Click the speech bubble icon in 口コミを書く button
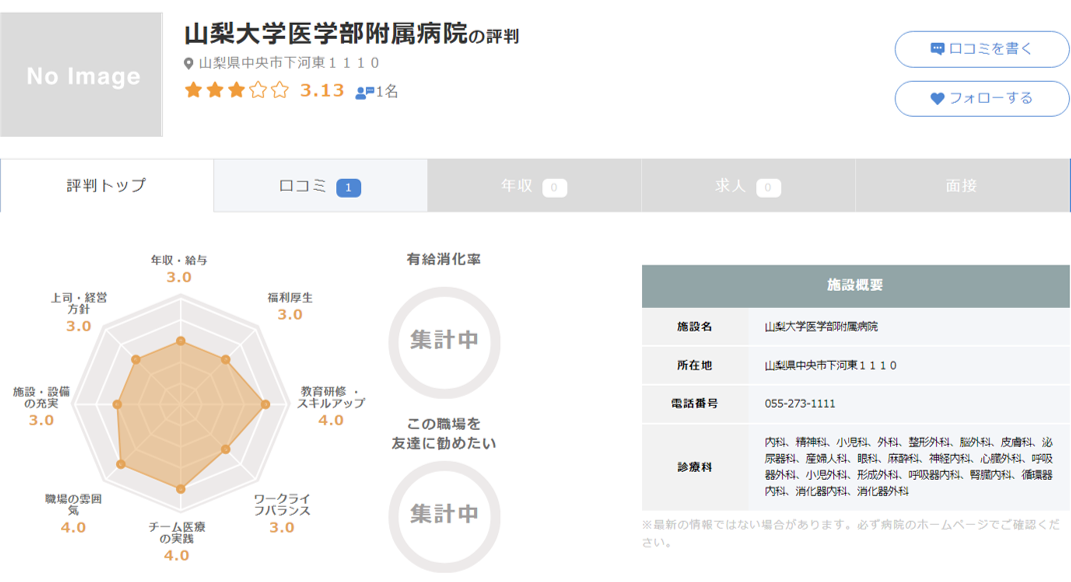Screen dimensions: 1071x582 point(937,49)
